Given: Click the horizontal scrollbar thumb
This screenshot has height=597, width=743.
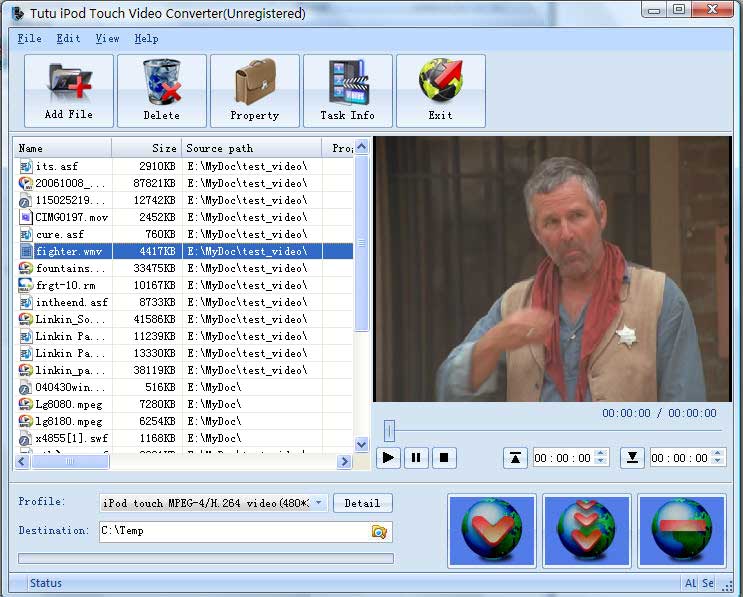Looking at the screenshot, I should pyautogui.click(x=70, y=461).
